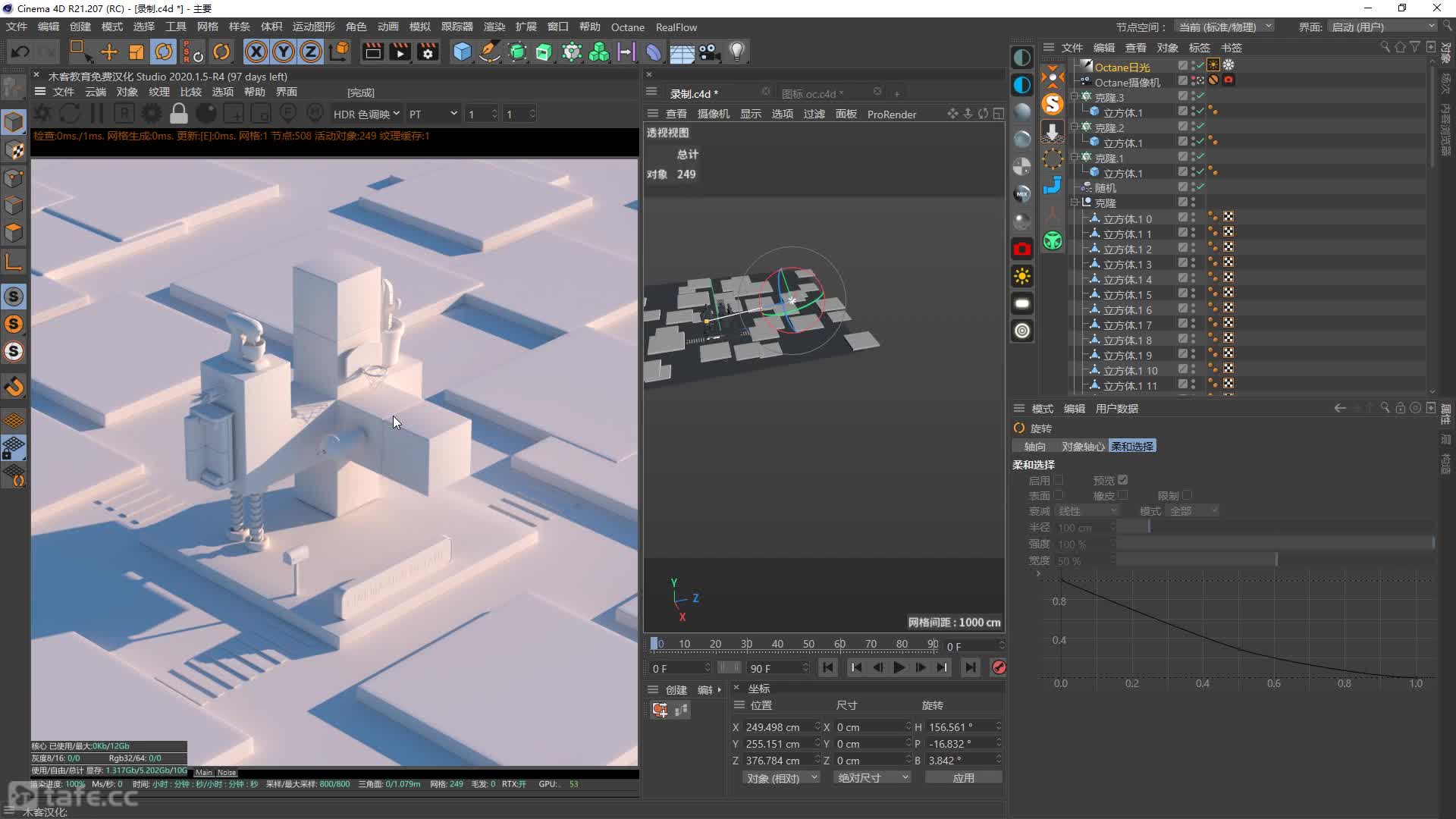The height and width of the screenshot is (819, 1456).
Task: Click the red record keyframe button
Action: pyautogui.click(x=999, y=667)
